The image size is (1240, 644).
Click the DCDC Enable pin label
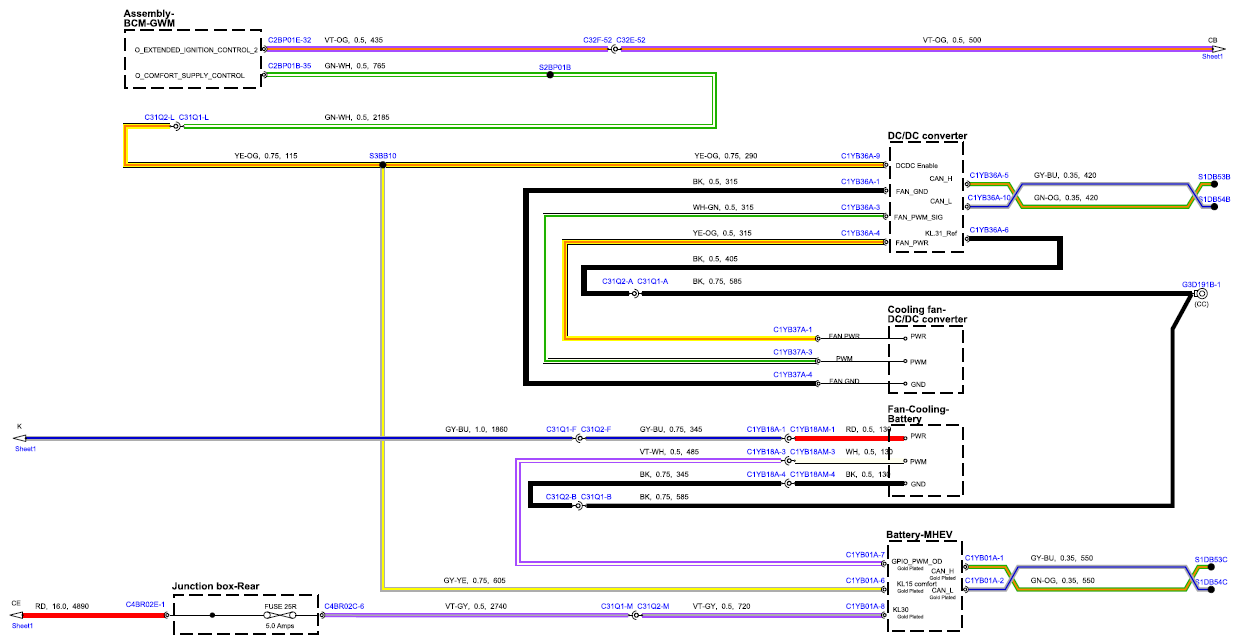(918, 166)
